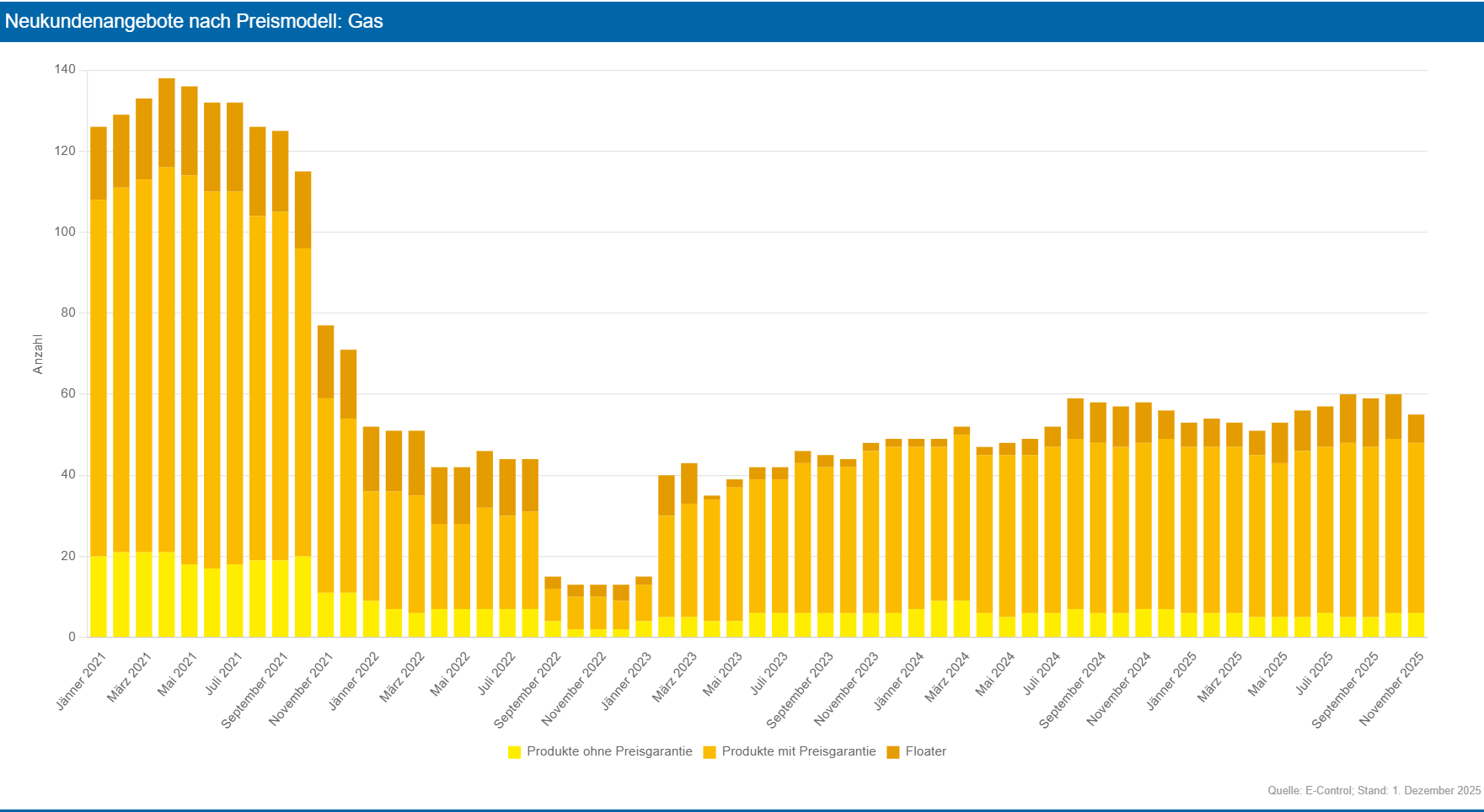The image size is (1484, 812).
Task: Click the dark orange Floater legend swatch
Action: tap(893, 752)
